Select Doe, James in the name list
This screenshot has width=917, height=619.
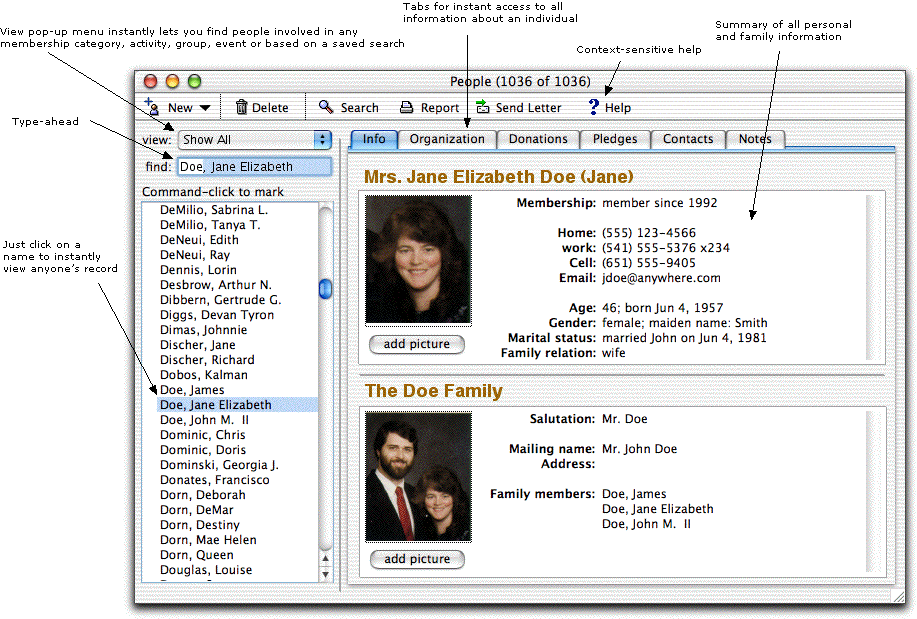tap(192, 390)
